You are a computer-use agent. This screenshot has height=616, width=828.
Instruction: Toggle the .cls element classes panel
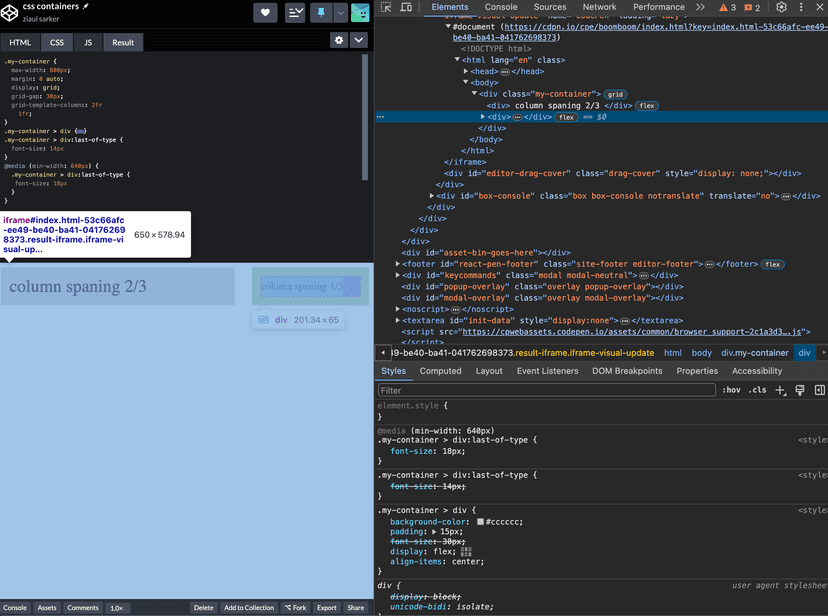[758, 390]
